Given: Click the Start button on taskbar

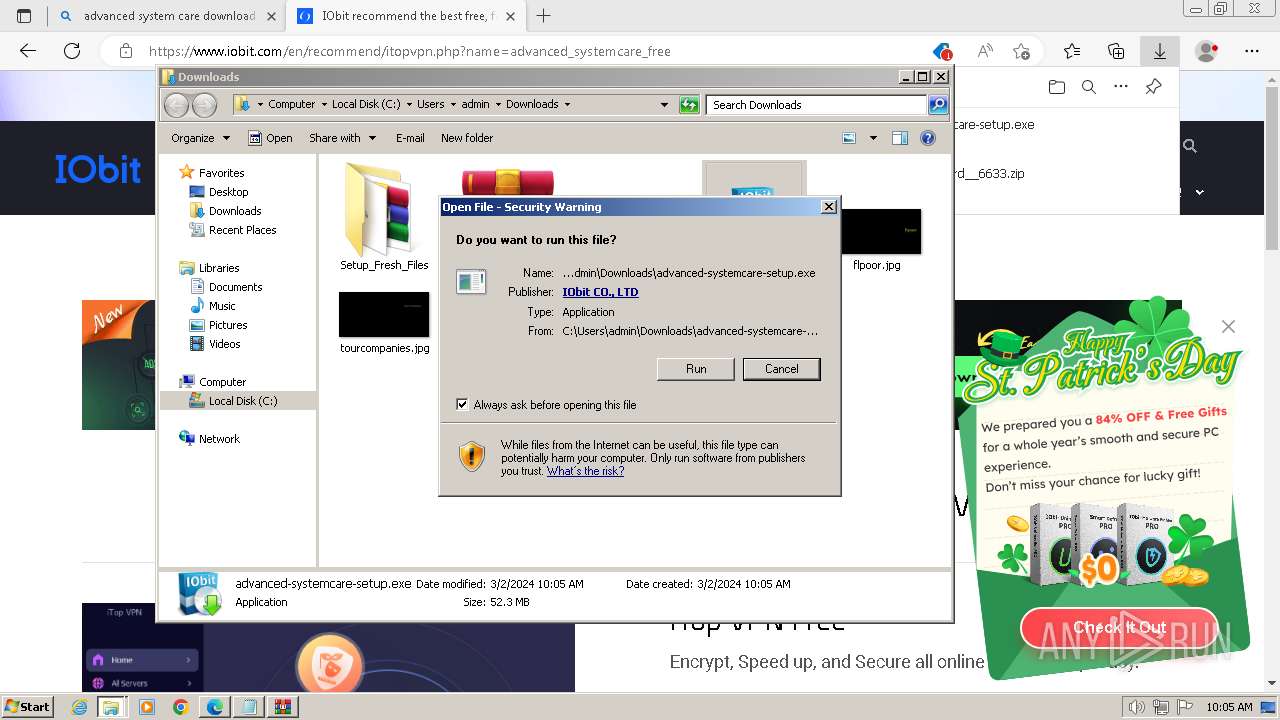Looking at the screenshot, I should click(27, 706).
